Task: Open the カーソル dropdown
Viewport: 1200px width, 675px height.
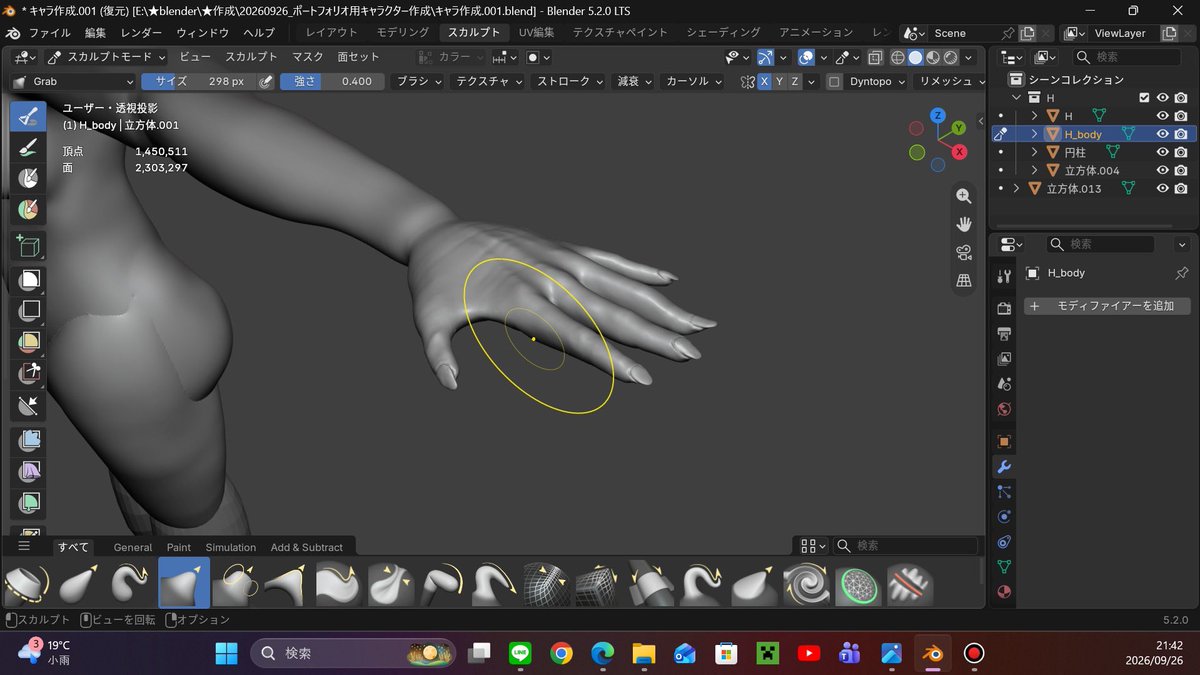Action: pos(694,82)
